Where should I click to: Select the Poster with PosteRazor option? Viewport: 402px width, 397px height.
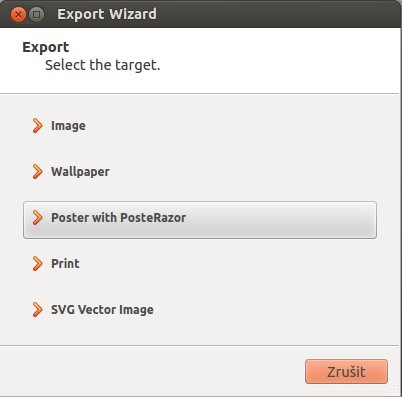point(200,220)
